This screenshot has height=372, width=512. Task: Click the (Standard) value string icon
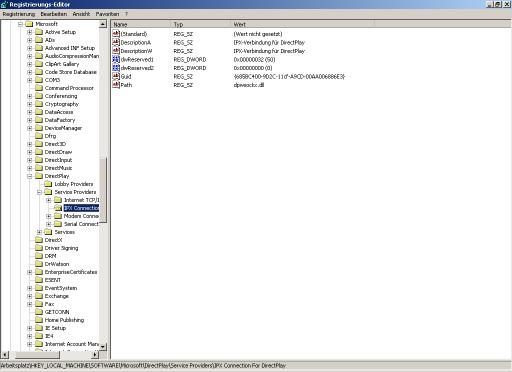pyautogui.click(x=116, y=34)
